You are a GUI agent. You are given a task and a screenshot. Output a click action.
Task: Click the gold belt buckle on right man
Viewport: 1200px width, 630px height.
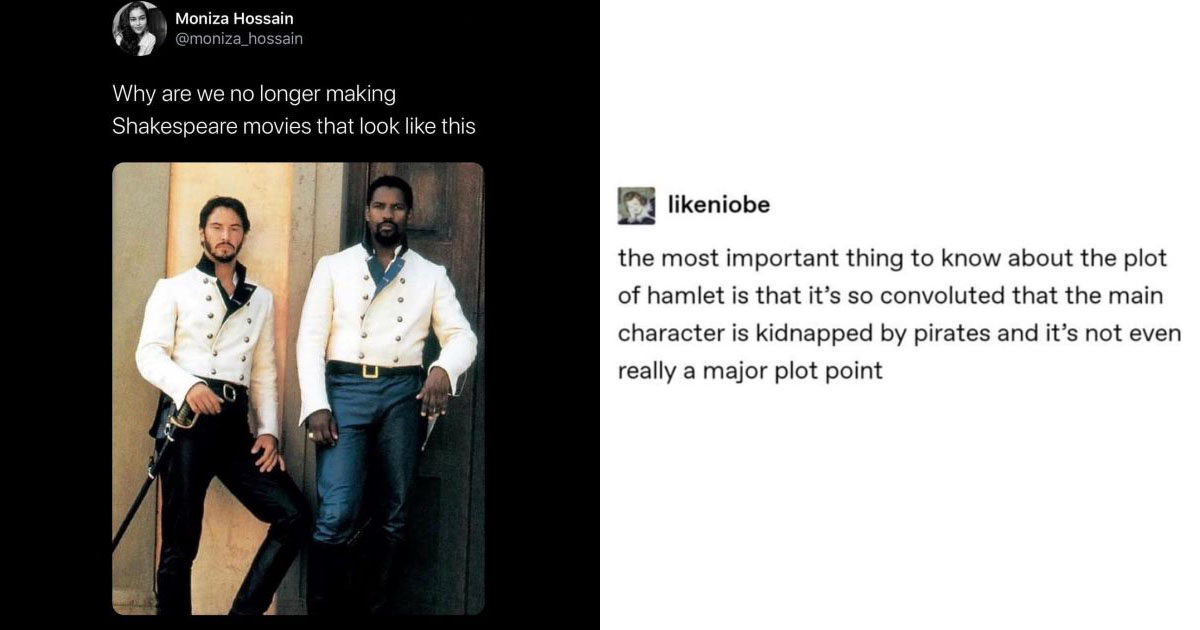(x=372, y=370)
